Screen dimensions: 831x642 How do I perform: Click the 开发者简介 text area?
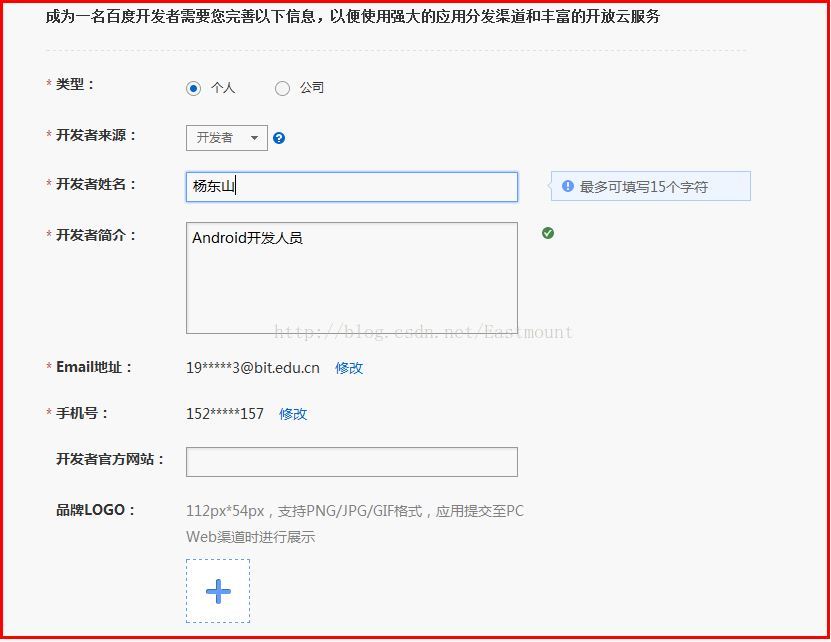pos(352,278)
